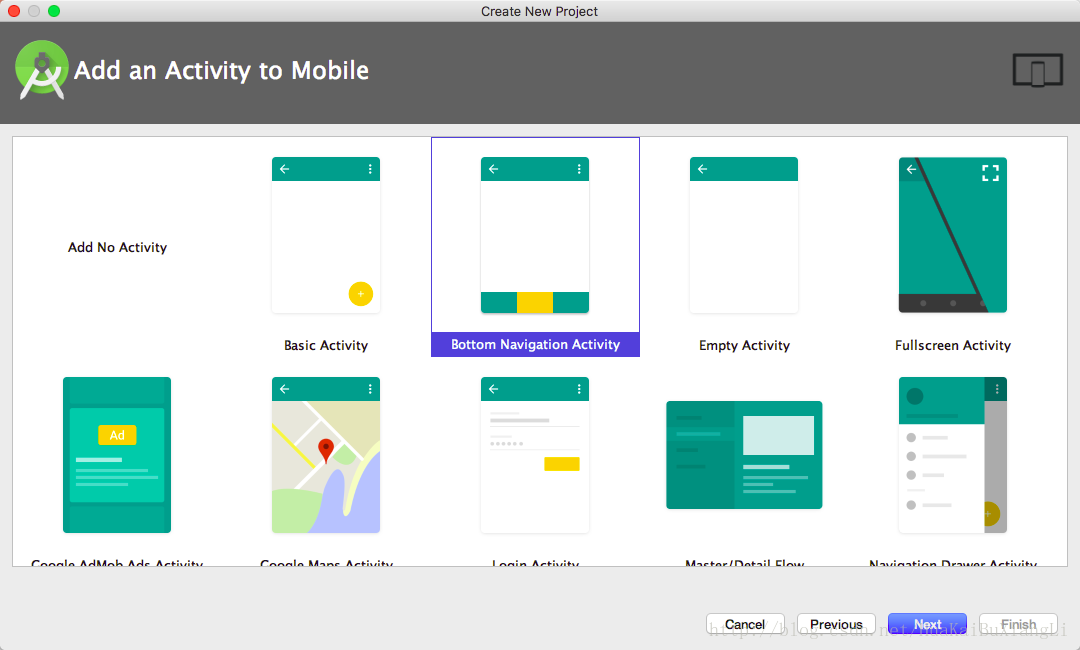Click the Empty Activity label
Image resolution: width=1080 pixels, height=650 pixels.
(744, 345)
